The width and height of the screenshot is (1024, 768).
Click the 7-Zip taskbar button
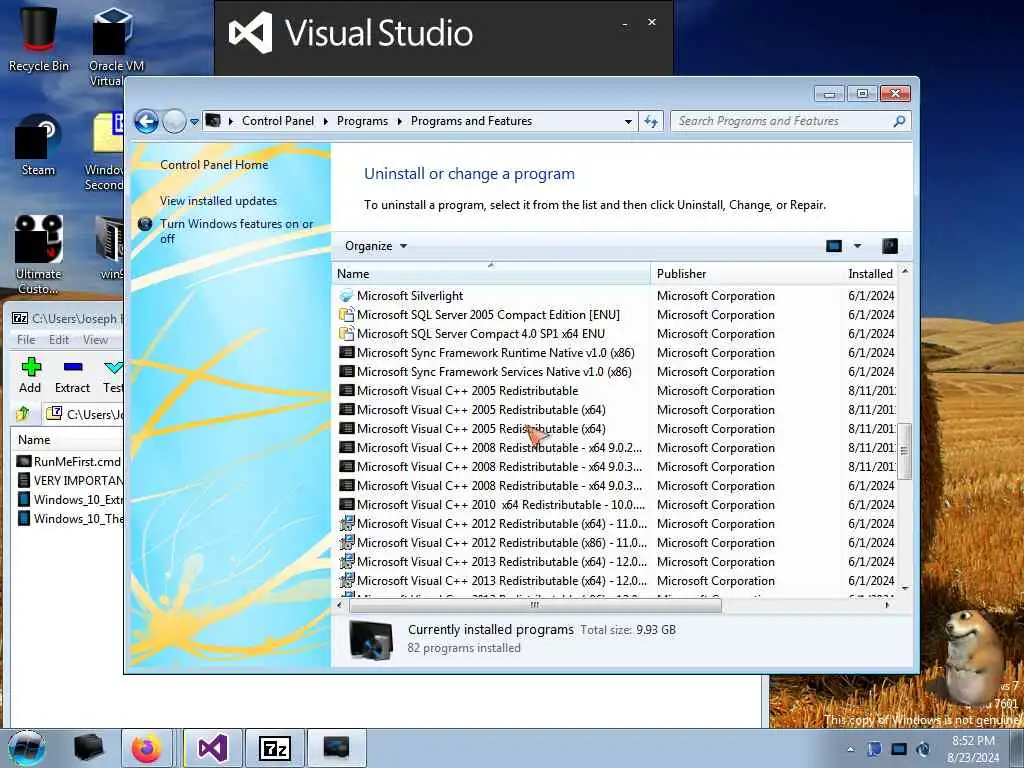tap(275, 748)
